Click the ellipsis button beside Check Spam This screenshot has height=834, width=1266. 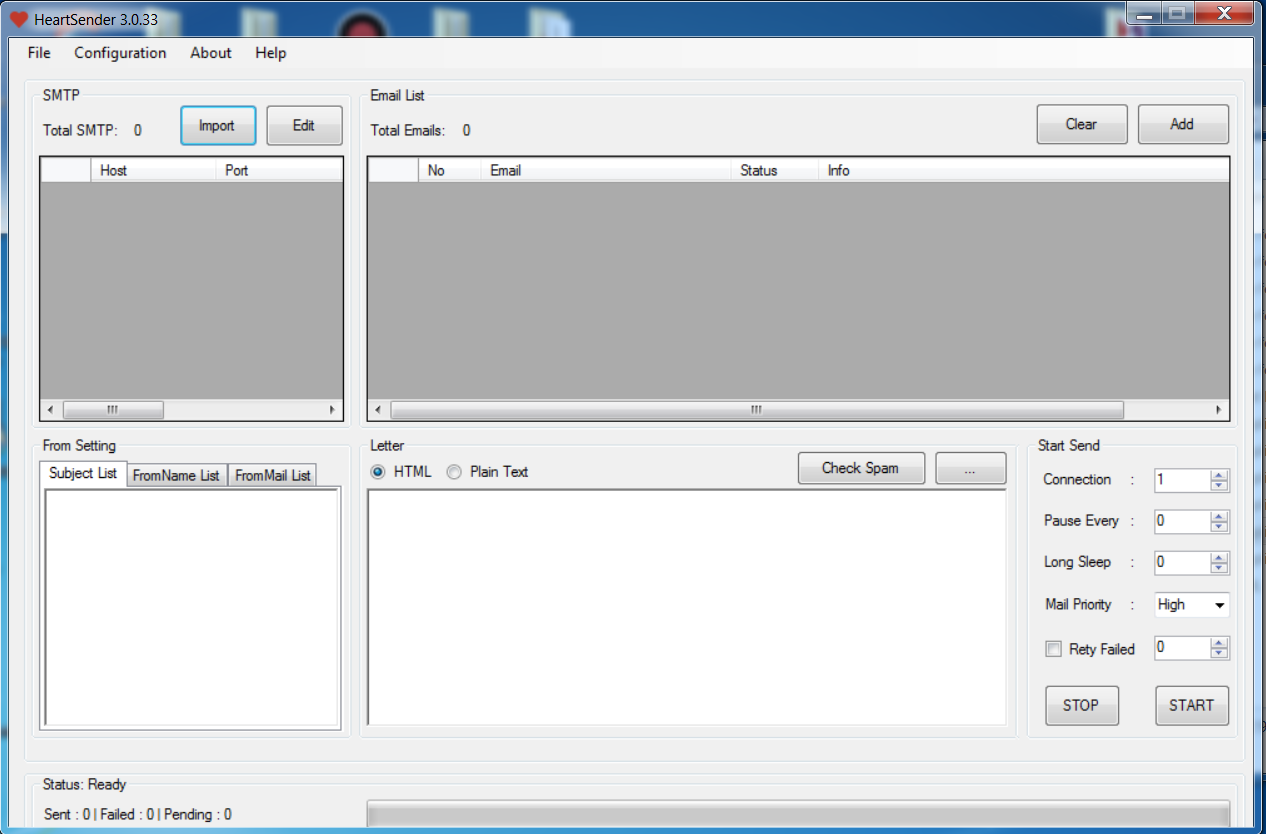coord(970,468)
